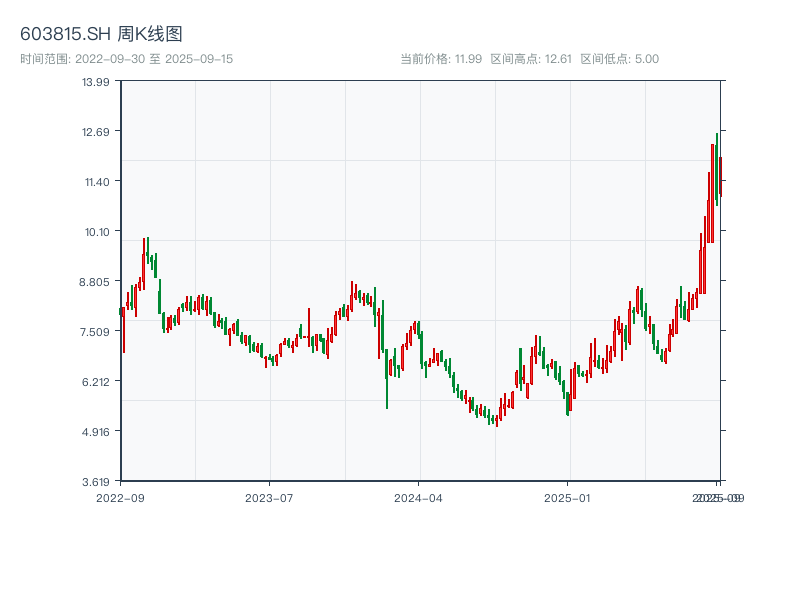The width and height of the screenshot is (800, 600).
Task: Click the y-axis label 8.805
Action: [x=94, y=282]
